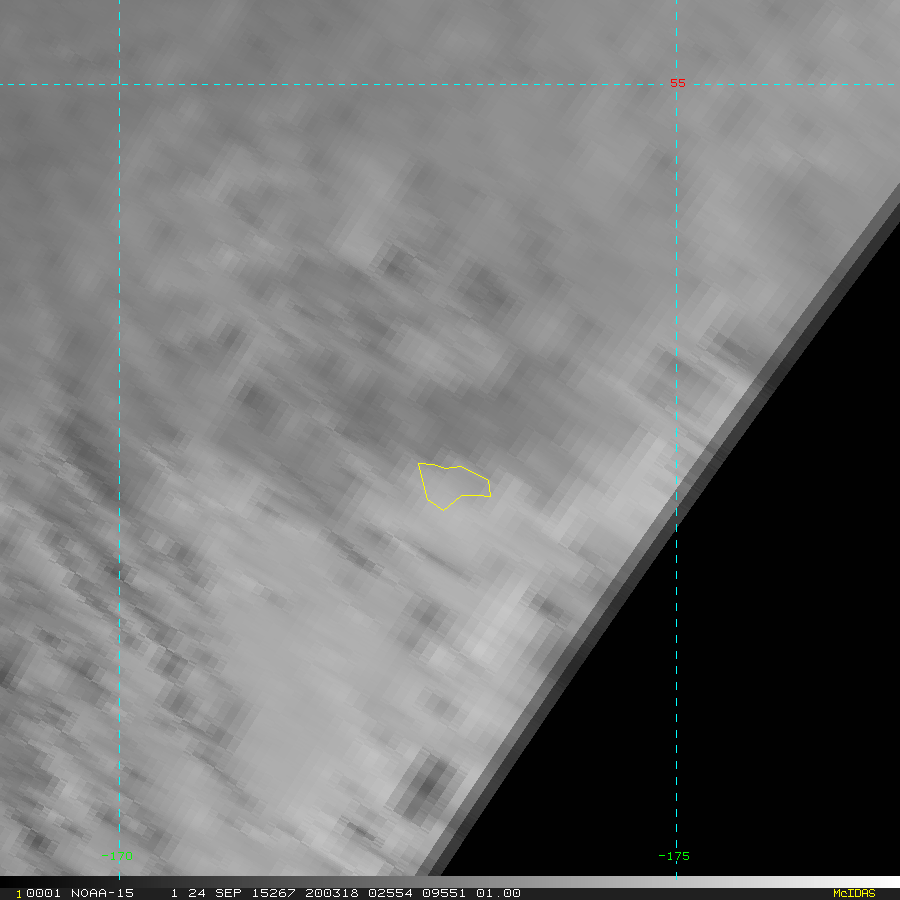Click the green -175 longitude label
This screenshot has width=900, height=900.
(x=674, y=856)
